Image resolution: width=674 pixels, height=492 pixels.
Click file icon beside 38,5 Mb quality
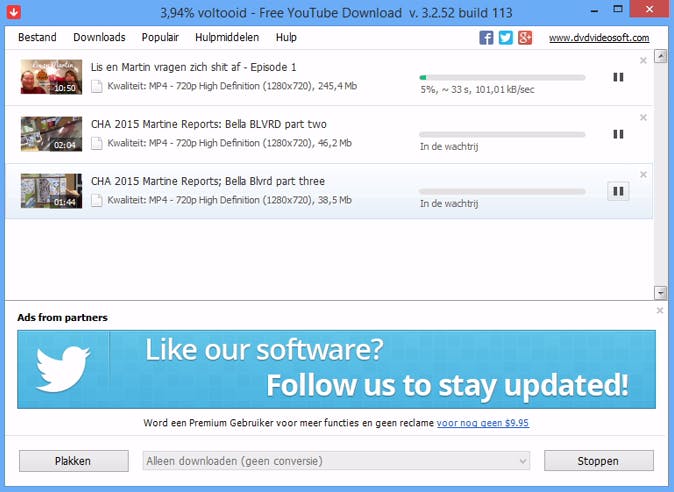97,200
